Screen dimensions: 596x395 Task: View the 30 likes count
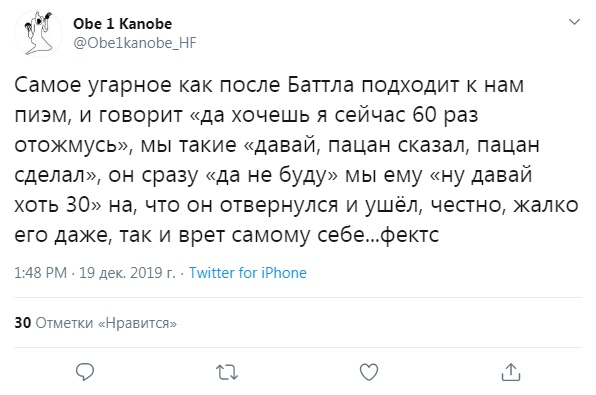[22, 323]
